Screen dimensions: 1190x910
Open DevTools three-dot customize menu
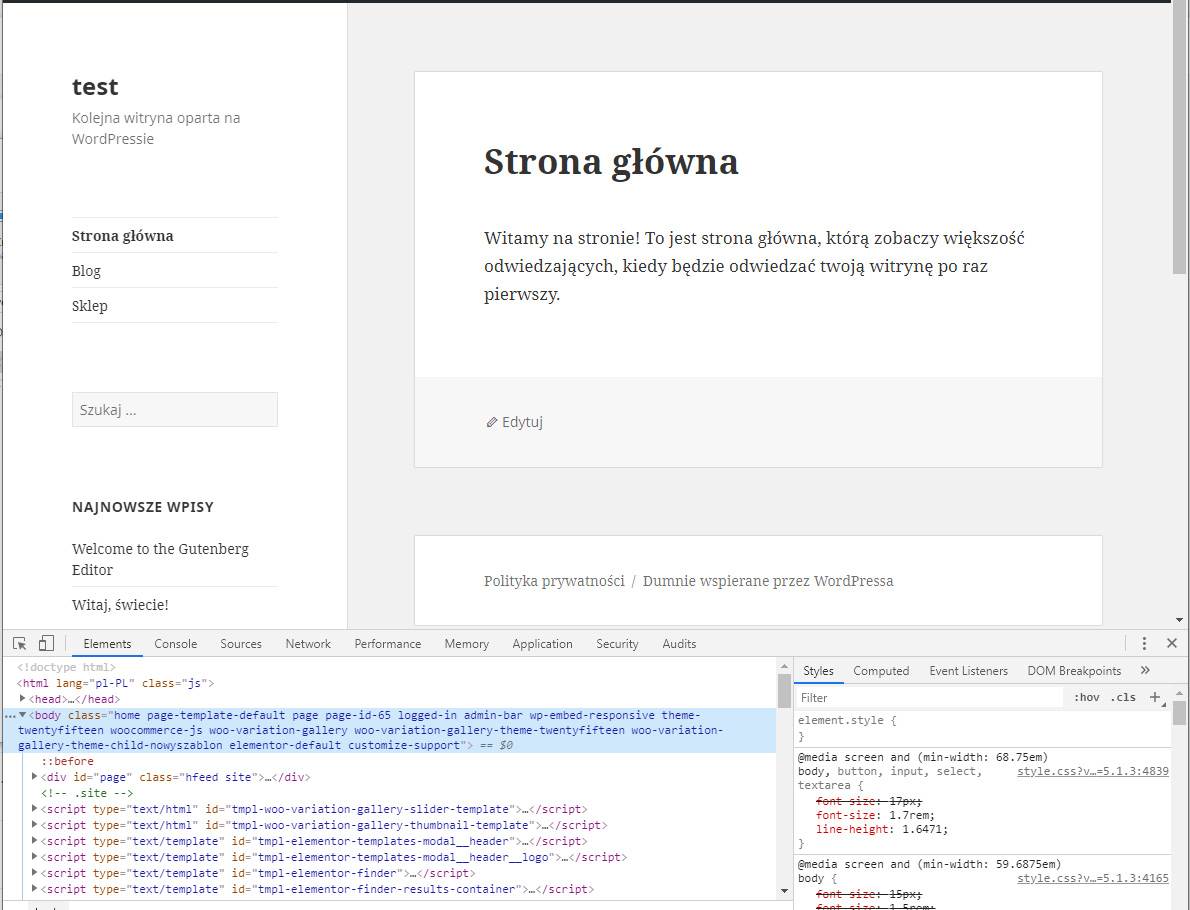[1144, 644]
